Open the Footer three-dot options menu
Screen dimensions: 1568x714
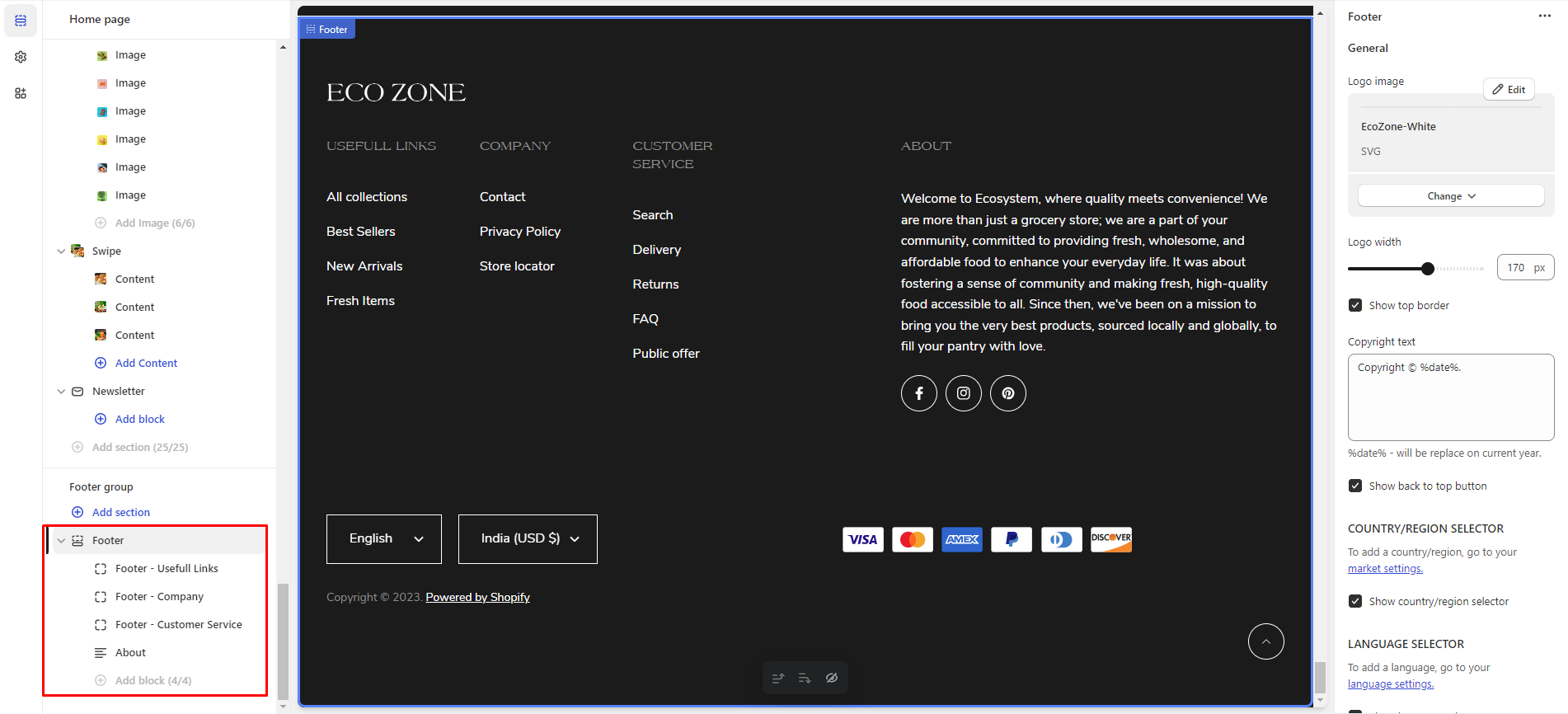[x=1544, y=16]
